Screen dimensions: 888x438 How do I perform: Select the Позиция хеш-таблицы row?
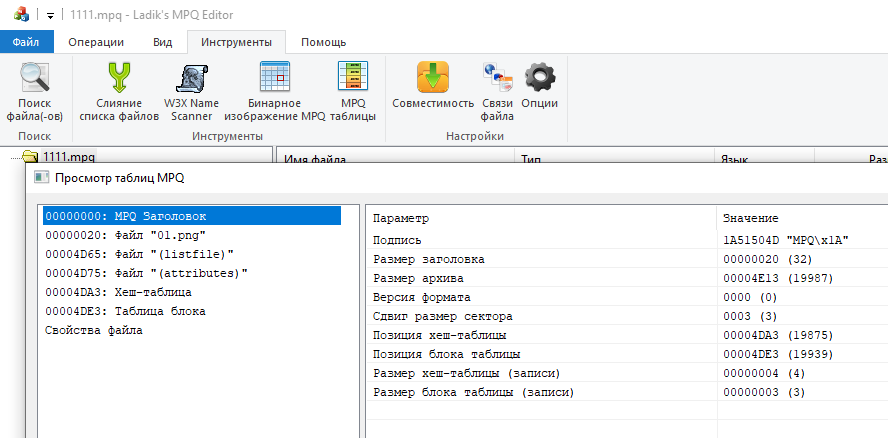627,335
